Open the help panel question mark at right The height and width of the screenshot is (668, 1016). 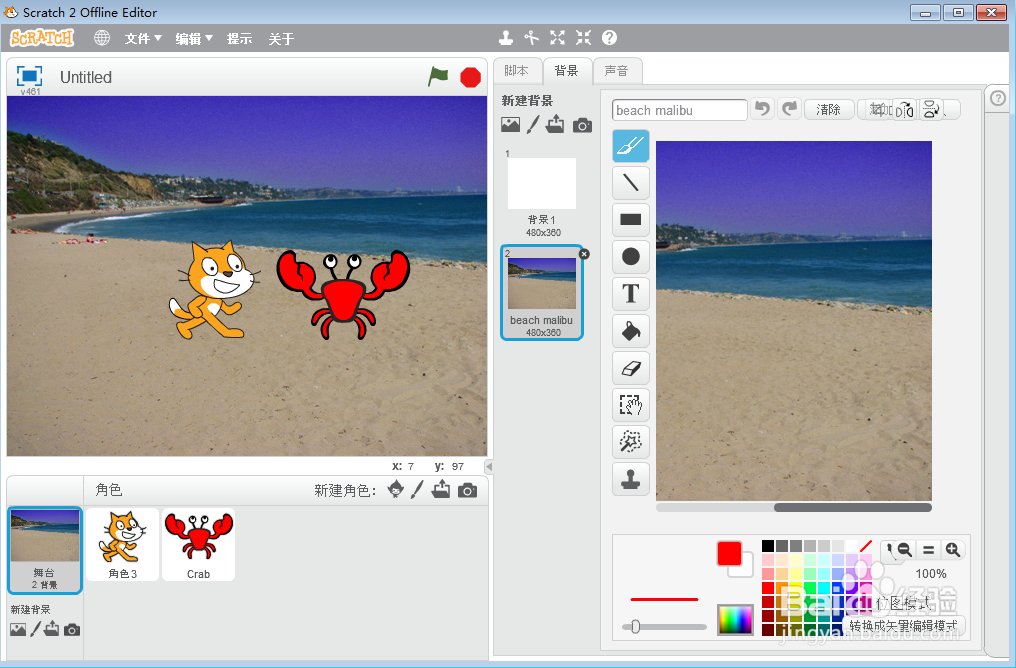click(x=998, y=98)
